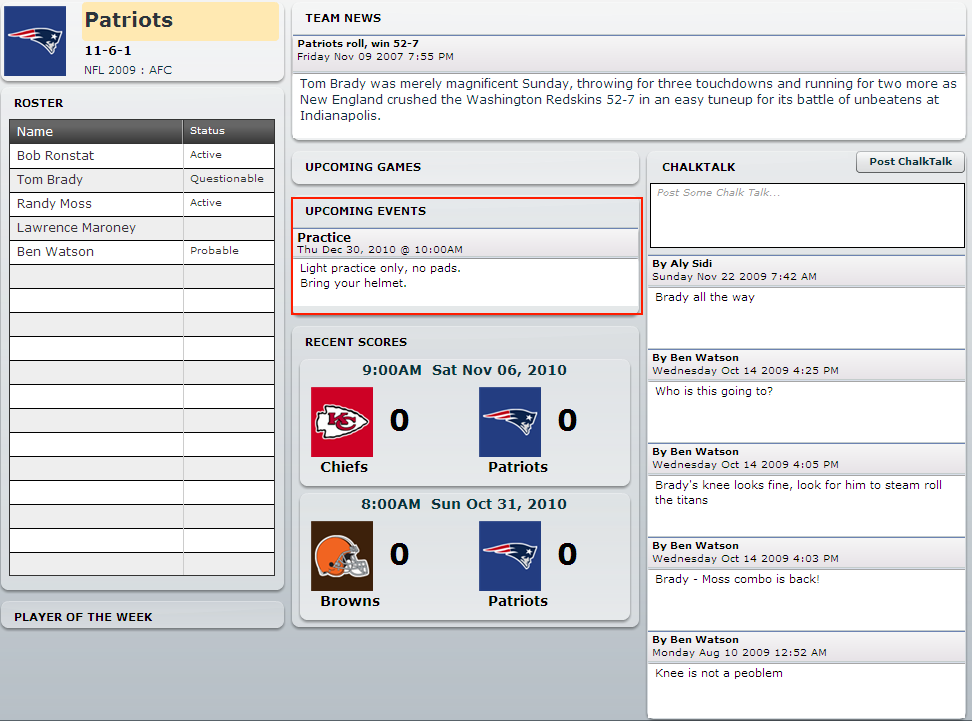Click the Chiefs logo in Recent Scores
Screen dimensions: 972x721
342,422
